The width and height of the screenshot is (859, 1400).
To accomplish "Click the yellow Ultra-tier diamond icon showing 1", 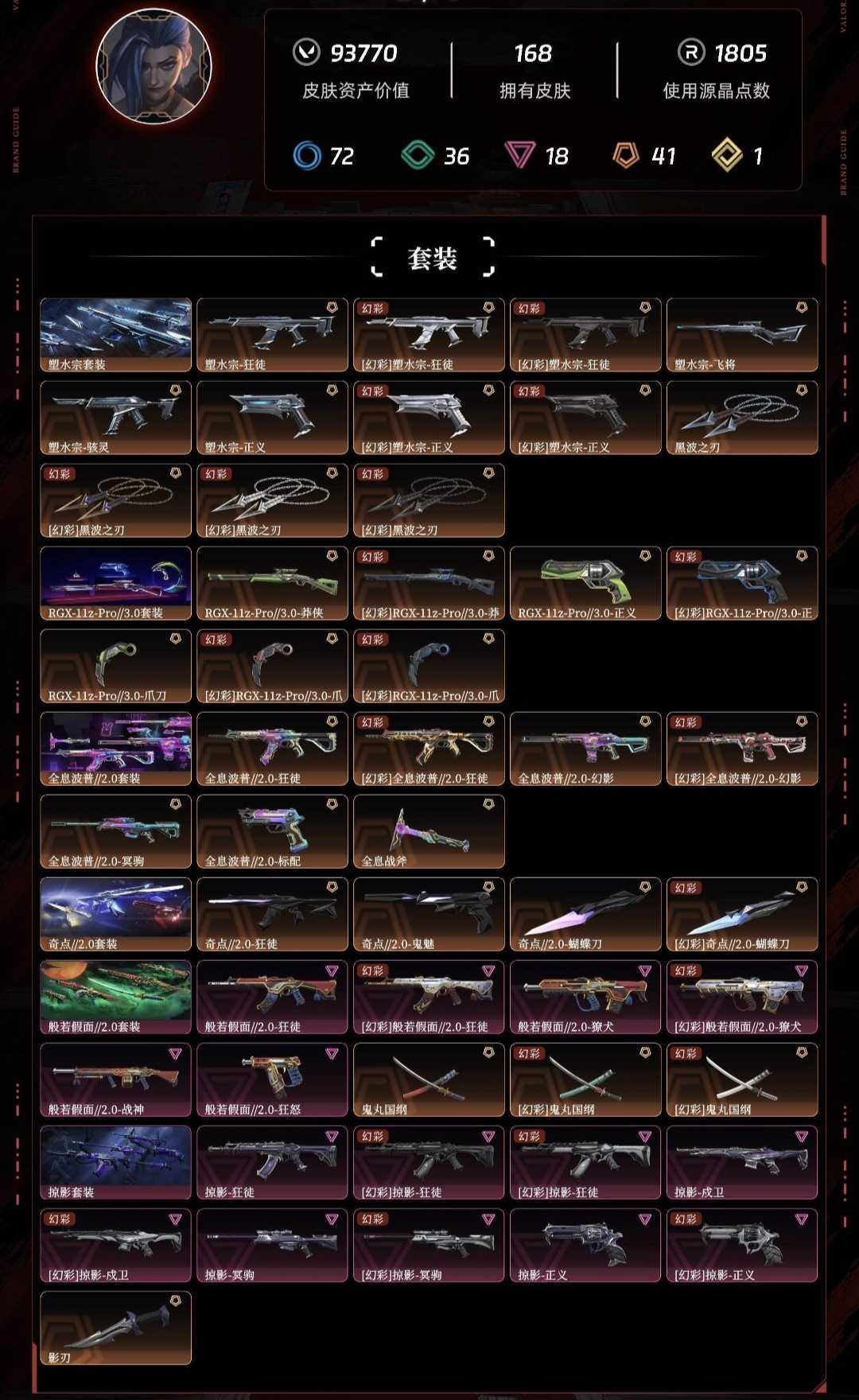I will pos(727,155).
